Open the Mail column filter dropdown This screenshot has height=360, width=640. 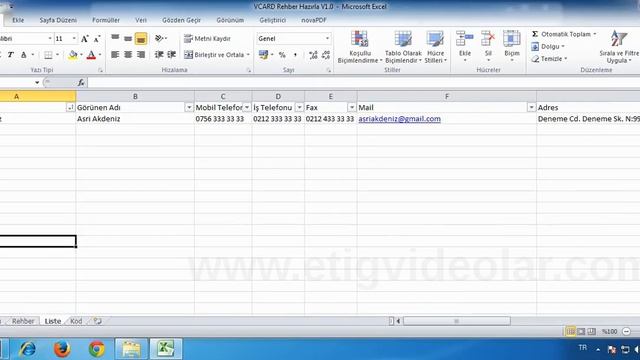[531, 107]
